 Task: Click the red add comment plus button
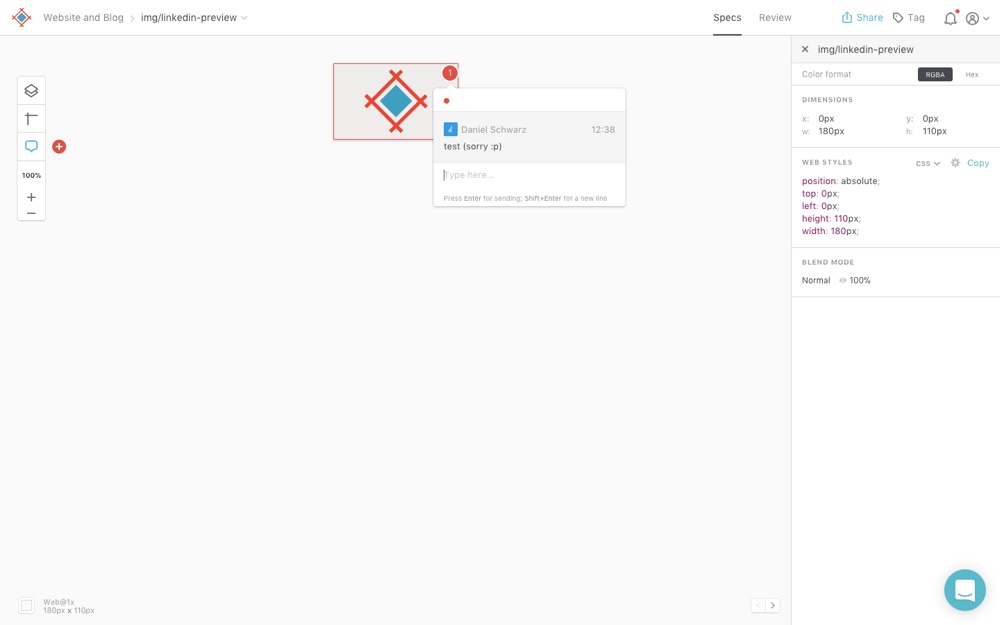click(x=59, y=147)
